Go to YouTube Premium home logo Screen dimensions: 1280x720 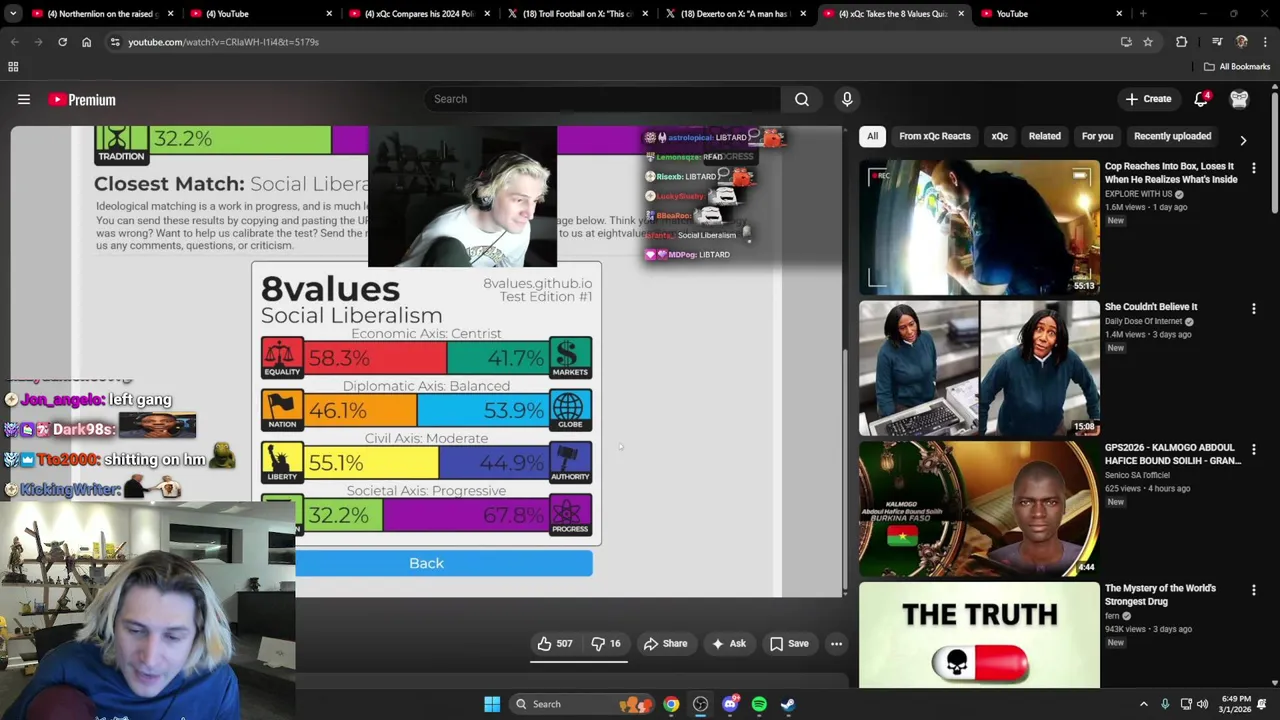click(x=82, y=99)
